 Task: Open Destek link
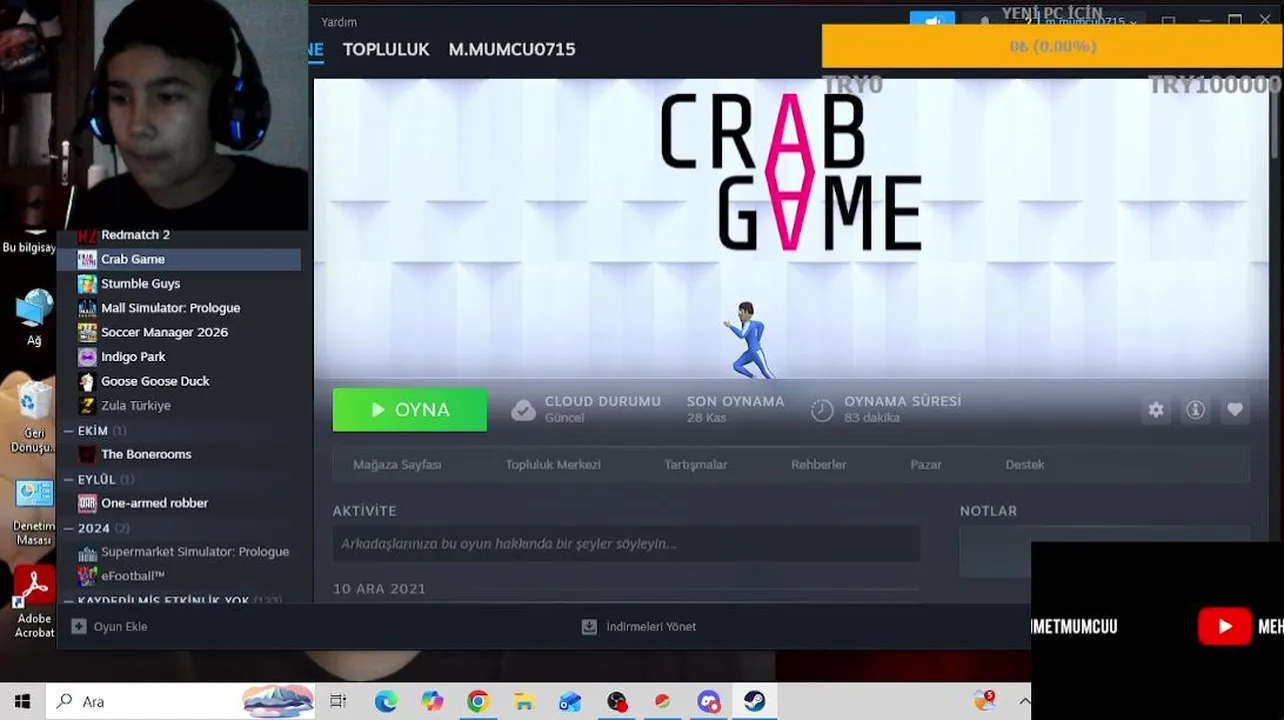1025,465
